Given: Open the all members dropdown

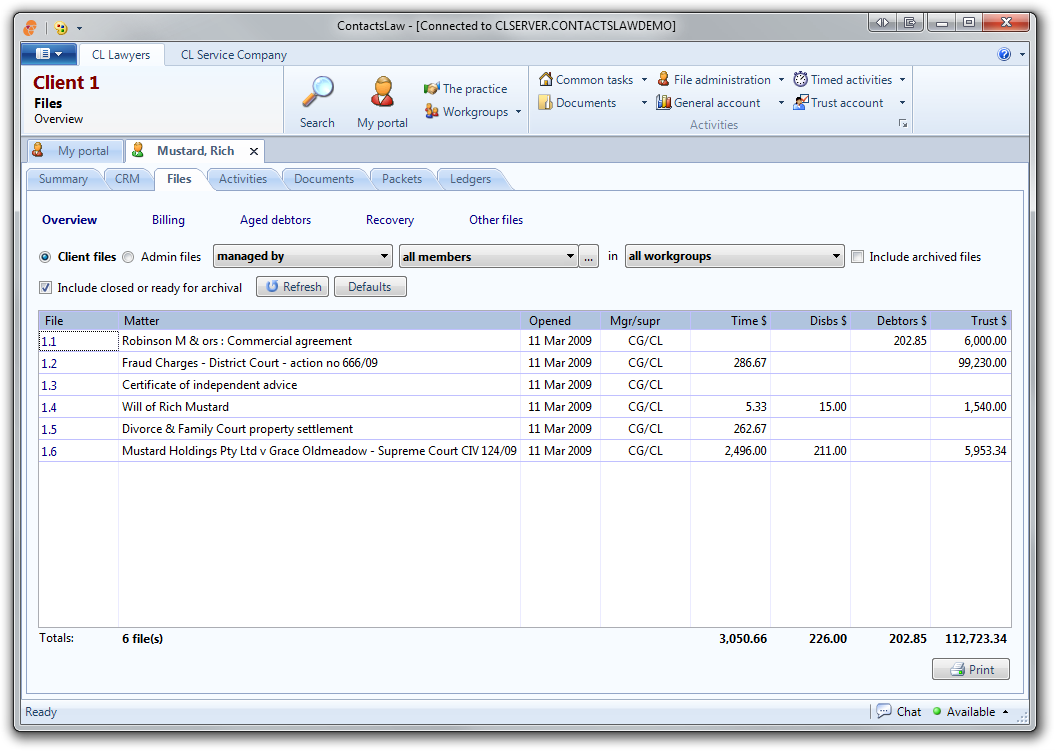Looking at the screenshot, I should [488, 256].
